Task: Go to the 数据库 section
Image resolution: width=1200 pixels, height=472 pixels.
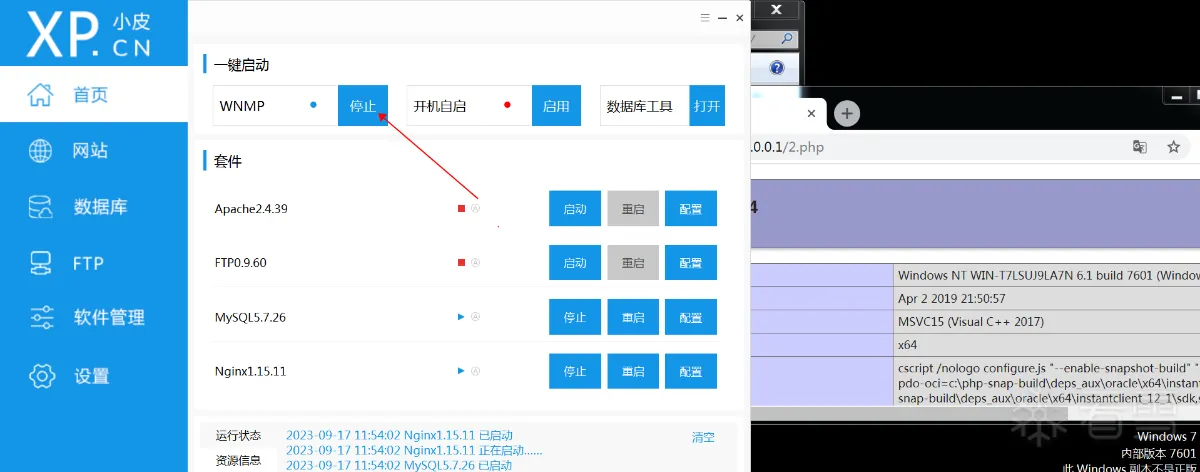Action: coord(94,207)
